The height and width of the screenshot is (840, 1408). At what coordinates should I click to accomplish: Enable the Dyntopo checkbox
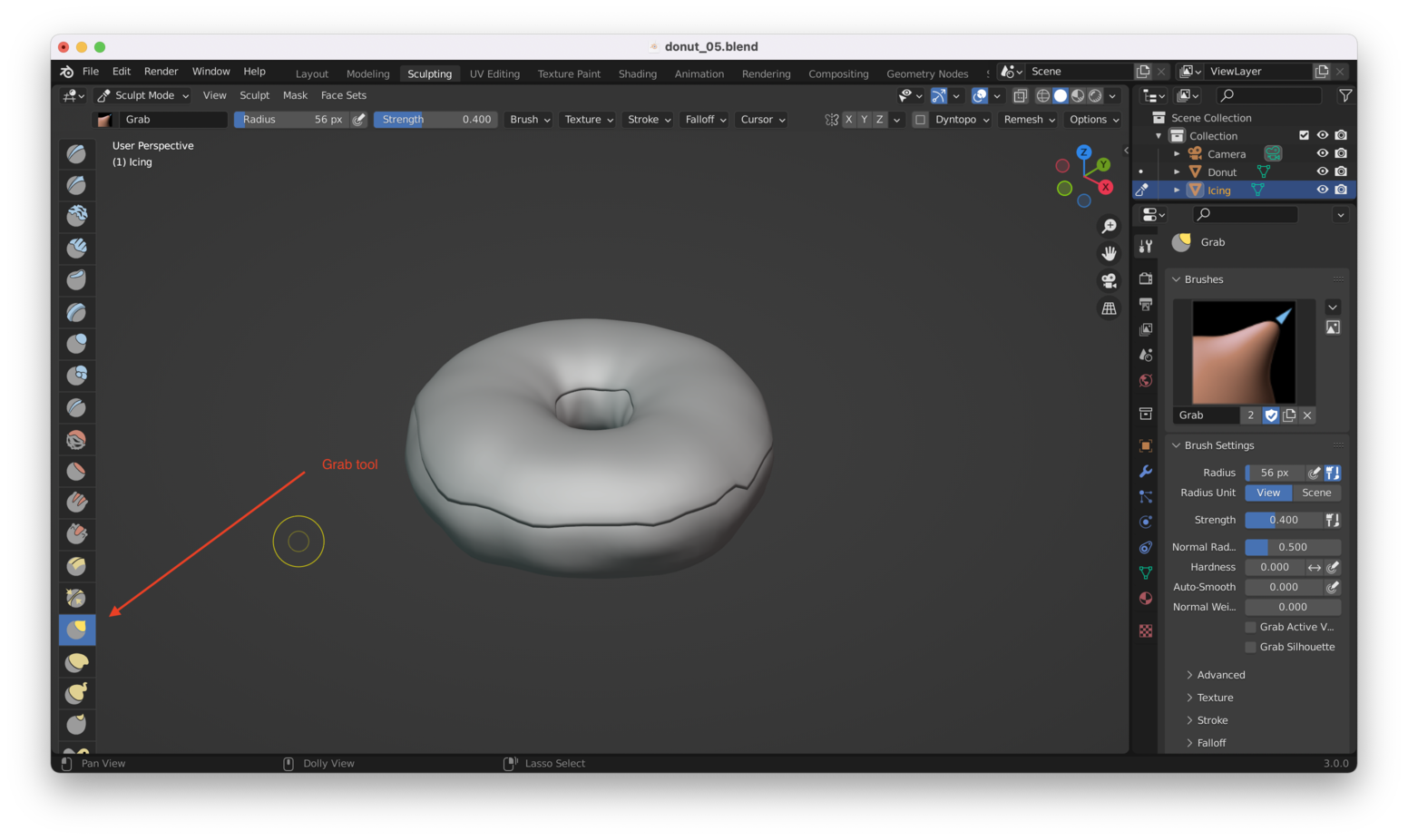920,120
